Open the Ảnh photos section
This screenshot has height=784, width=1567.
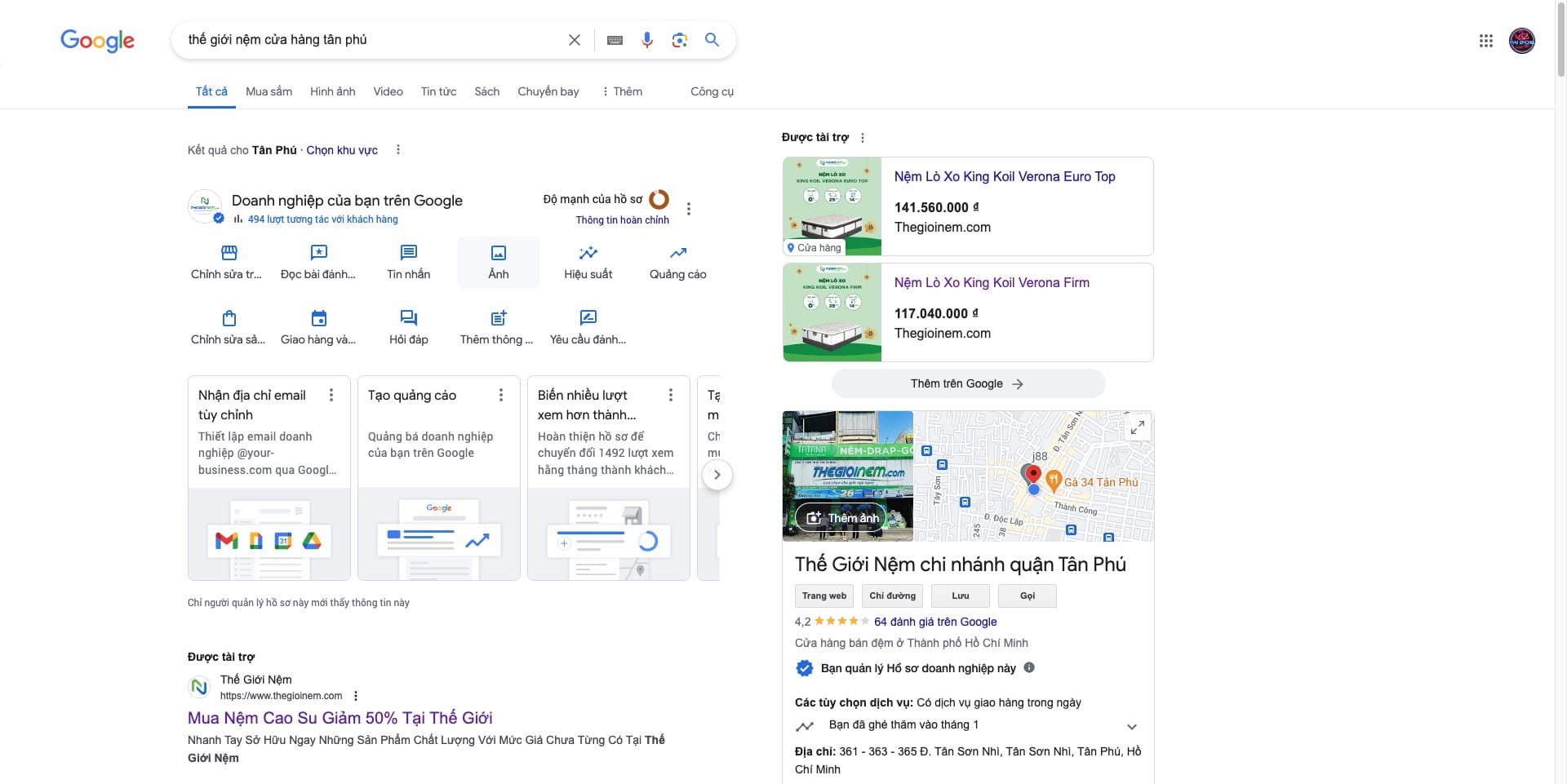(499, 262)
